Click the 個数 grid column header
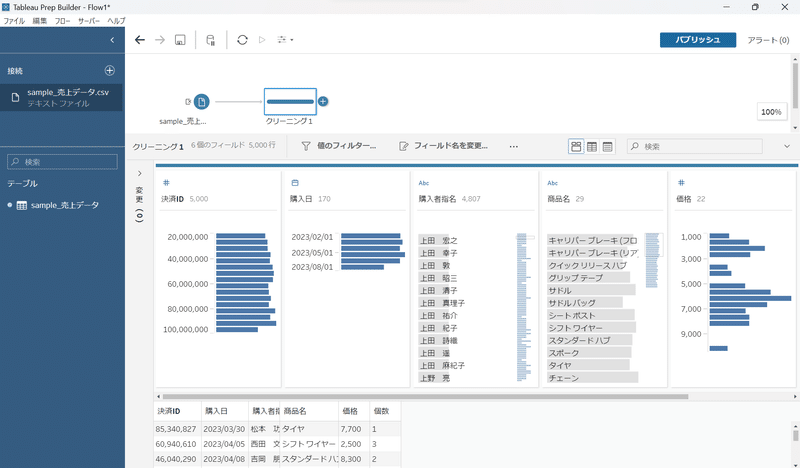 point(385,411)
